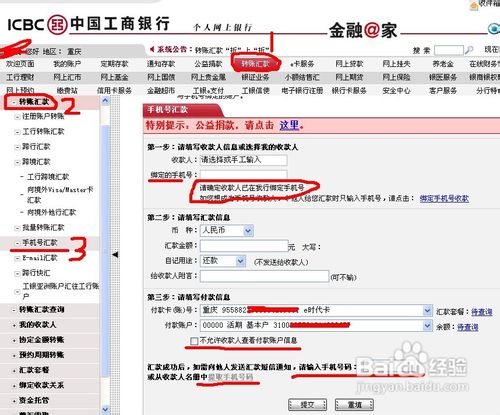
Task: Open the 安全中心 menu
Action: (x=396, y=90)
